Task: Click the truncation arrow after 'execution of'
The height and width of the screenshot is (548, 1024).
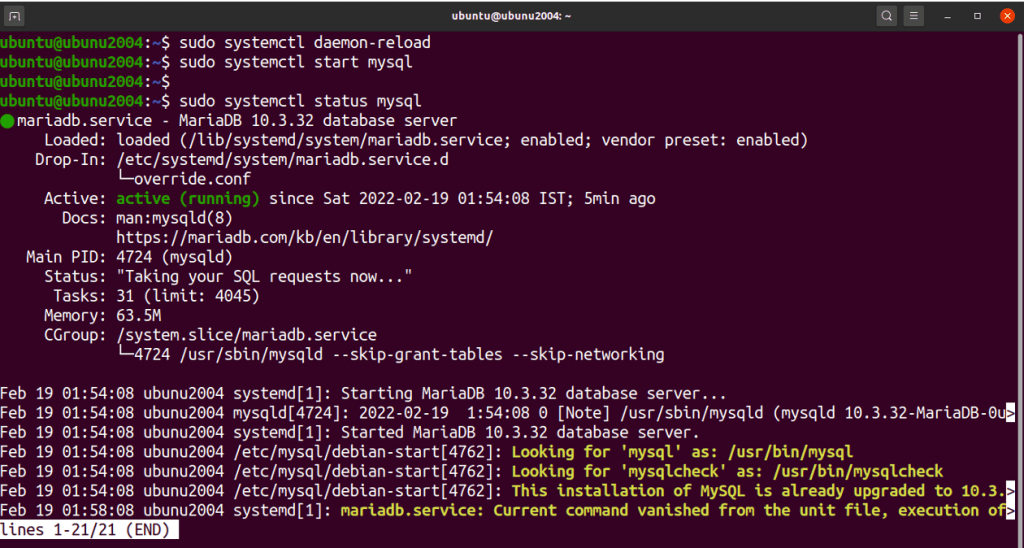Action: (x=1010, y=510)
